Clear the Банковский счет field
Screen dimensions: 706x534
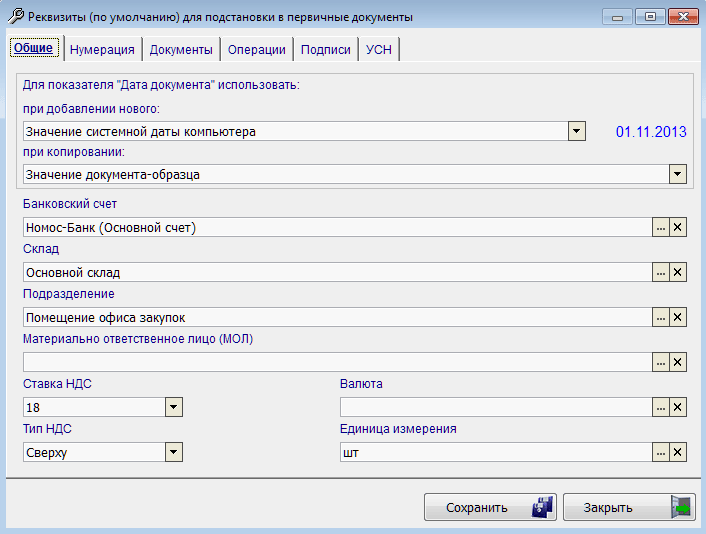tap(678, 227)
